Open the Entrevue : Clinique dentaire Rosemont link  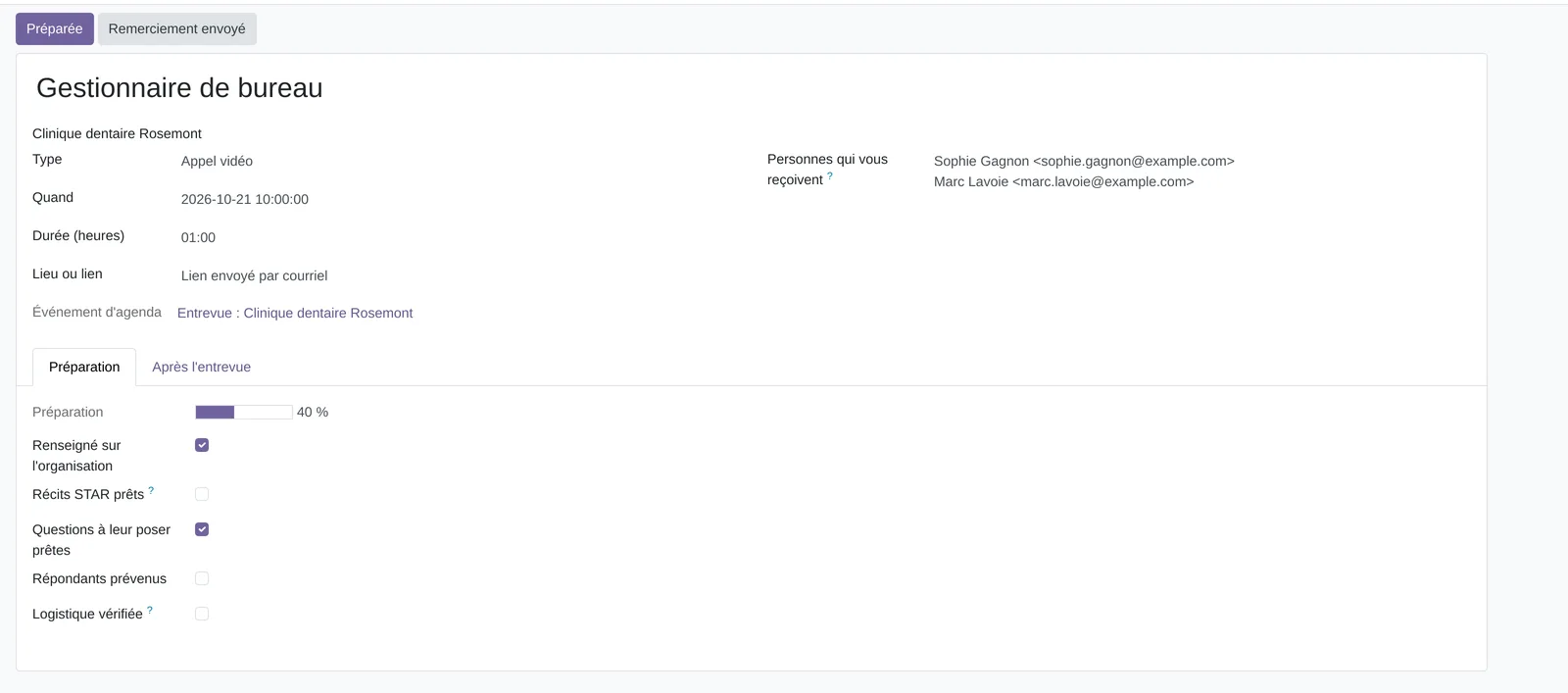tap(295, 313)
